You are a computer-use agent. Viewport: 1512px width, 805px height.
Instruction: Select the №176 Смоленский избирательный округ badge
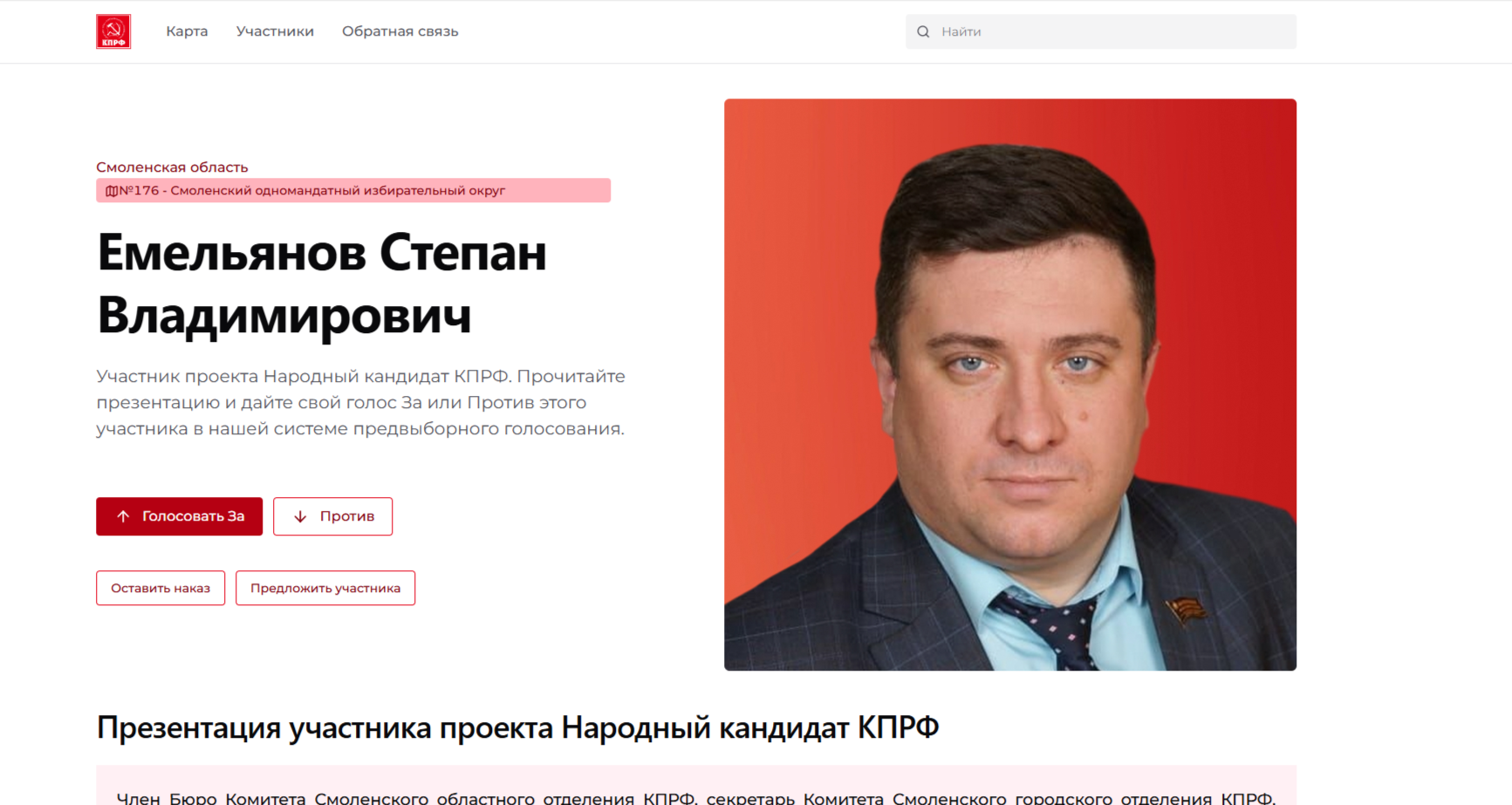353,190
